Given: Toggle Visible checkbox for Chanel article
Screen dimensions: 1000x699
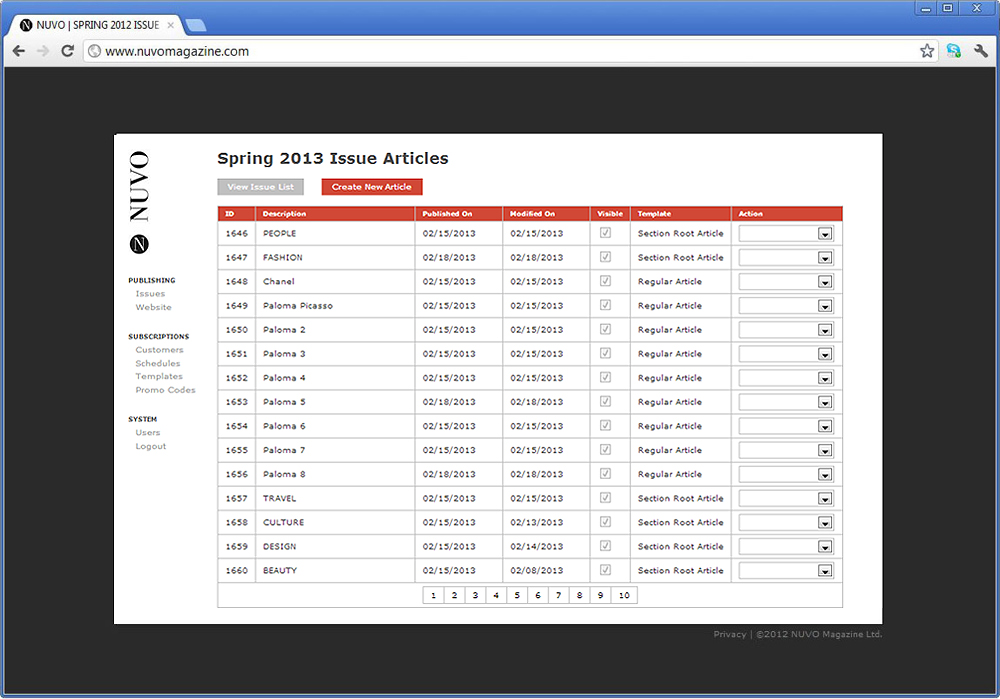Looking at the screenshot, I should [605, 281].
